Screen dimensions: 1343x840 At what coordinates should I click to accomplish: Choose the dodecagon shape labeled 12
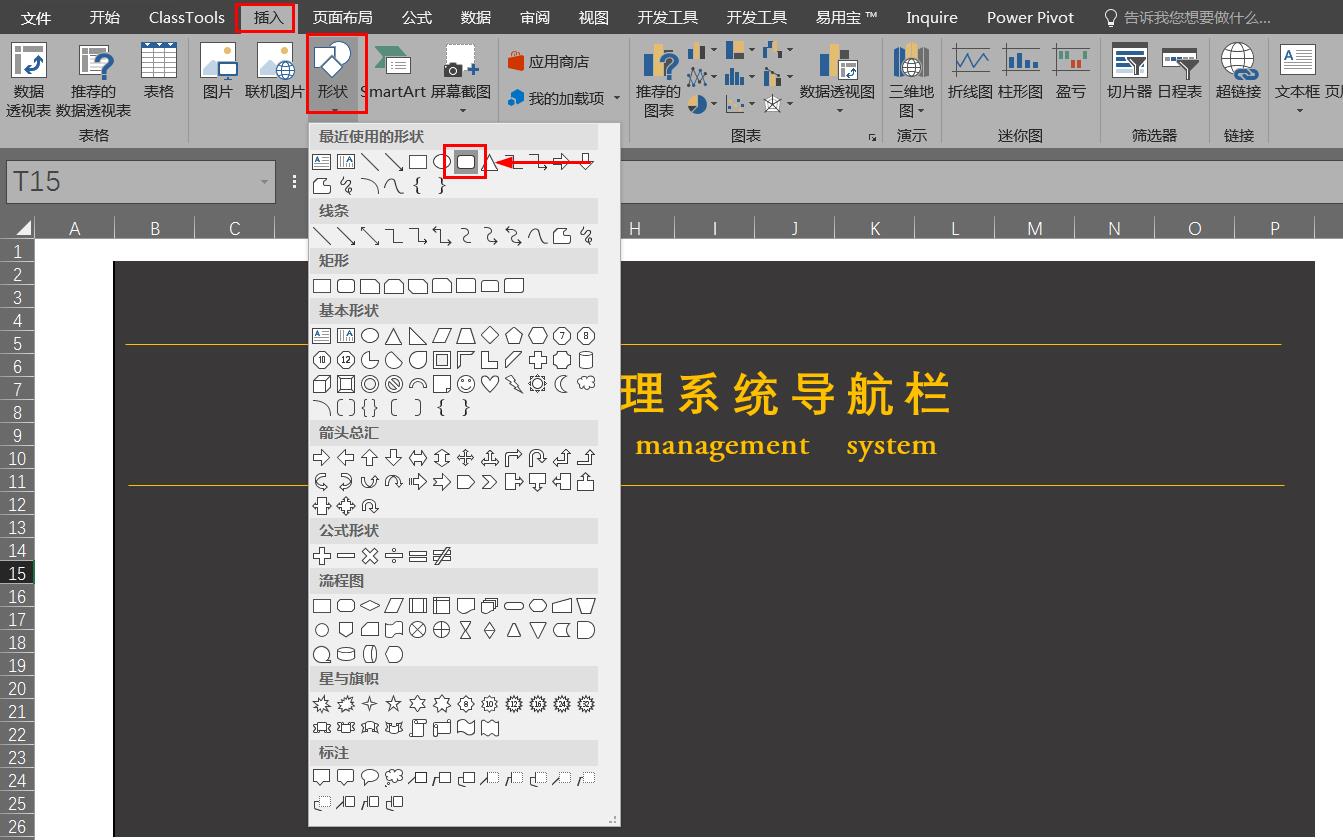click(346, 360)
